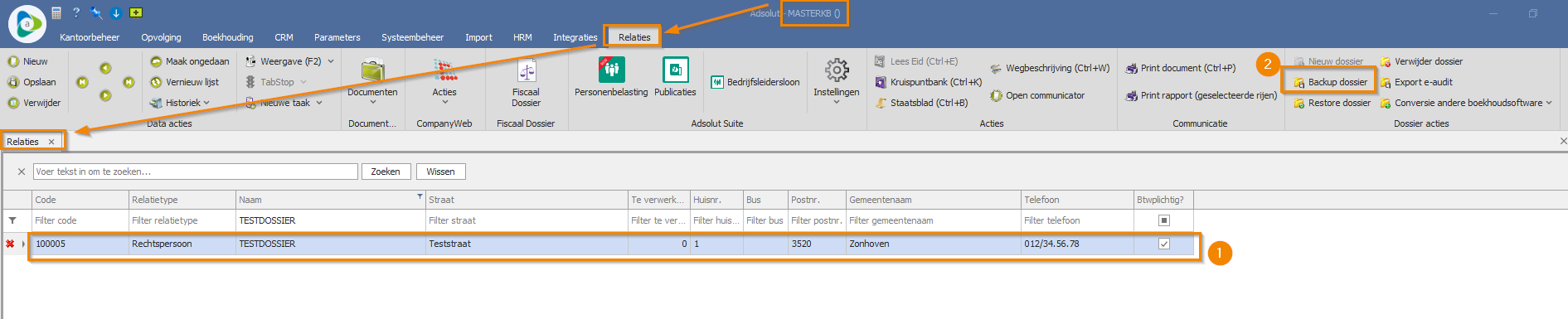Launch Personenbelasting from the ribbon
1568x319 pixels.
click(x=611, y=70)
